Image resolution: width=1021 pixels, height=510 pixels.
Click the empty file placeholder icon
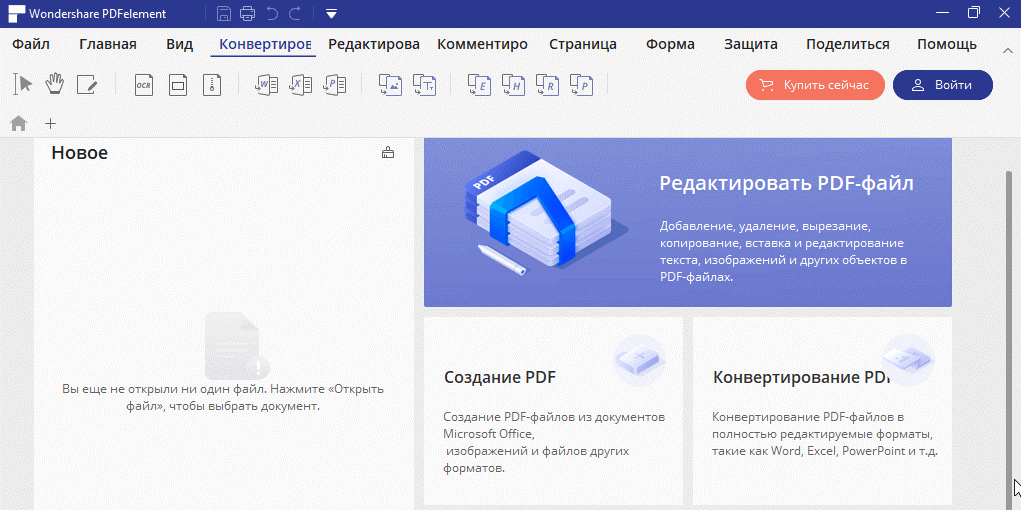click(x=236, y=345)
